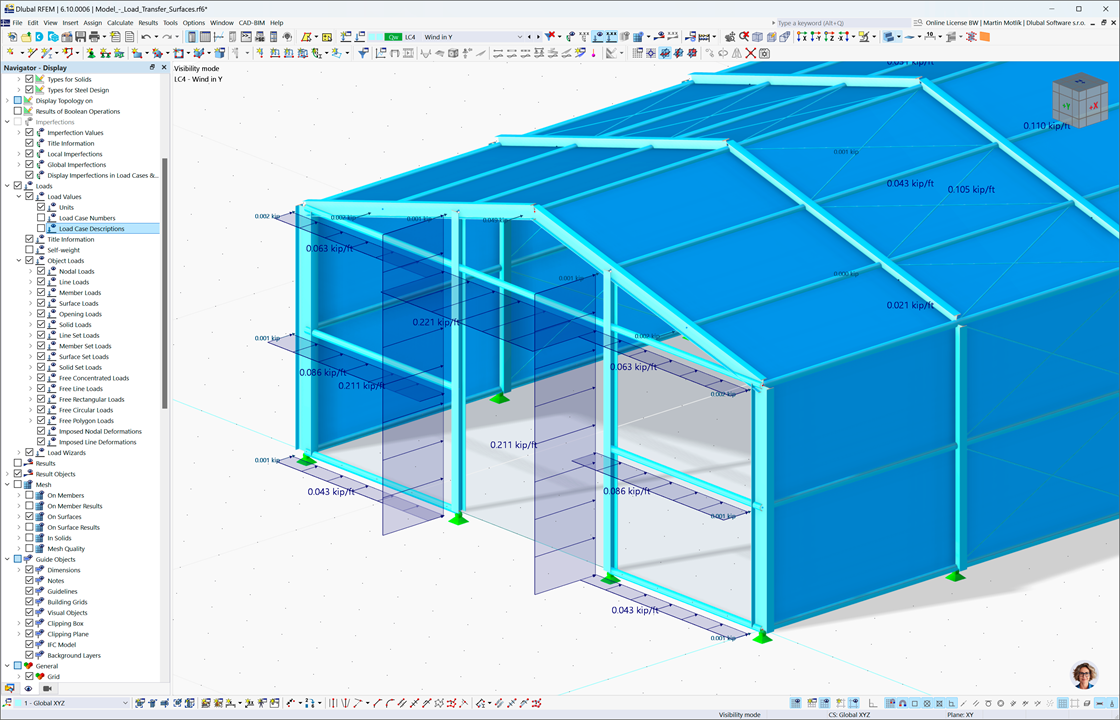Open a model using the Open file icon

[26, 37]
